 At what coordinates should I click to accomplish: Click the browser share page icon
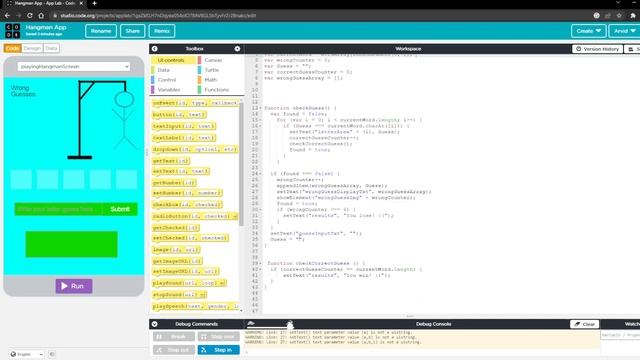tap(608, 16)
